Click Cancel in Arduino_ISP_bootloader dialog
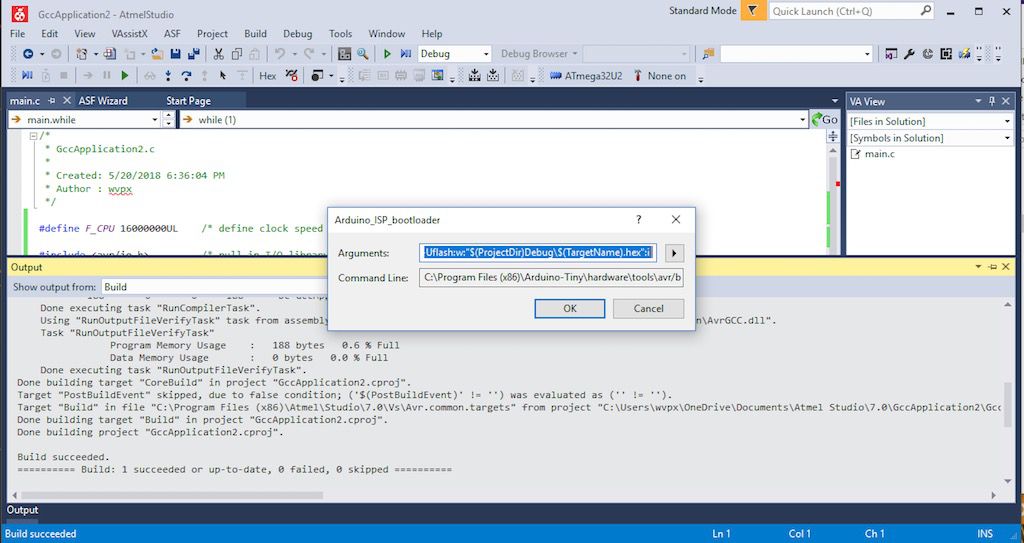 [x=648, y=308]
